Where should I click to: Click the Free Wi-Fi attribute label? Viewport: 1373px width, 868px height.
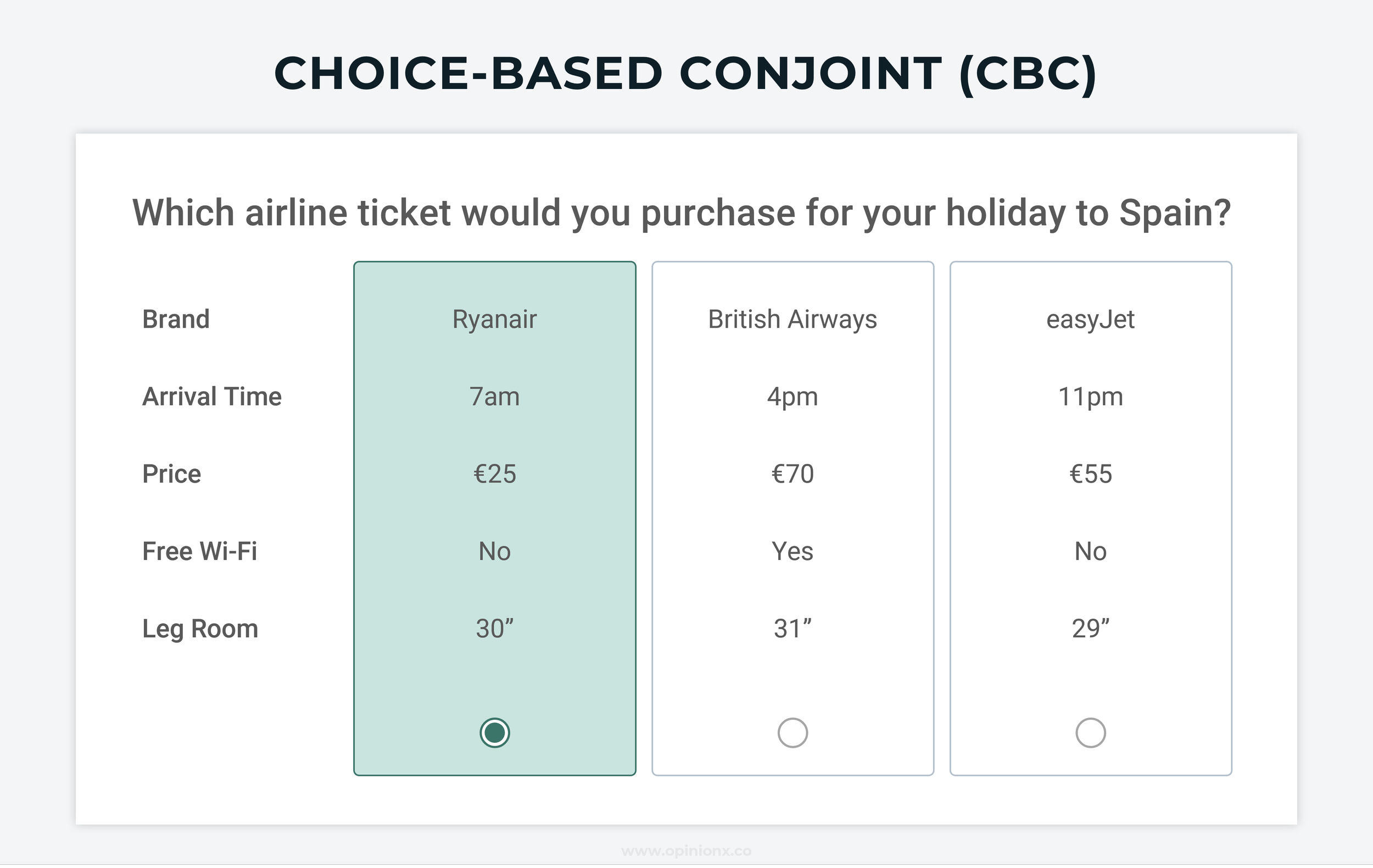click(x=199, y=552)
